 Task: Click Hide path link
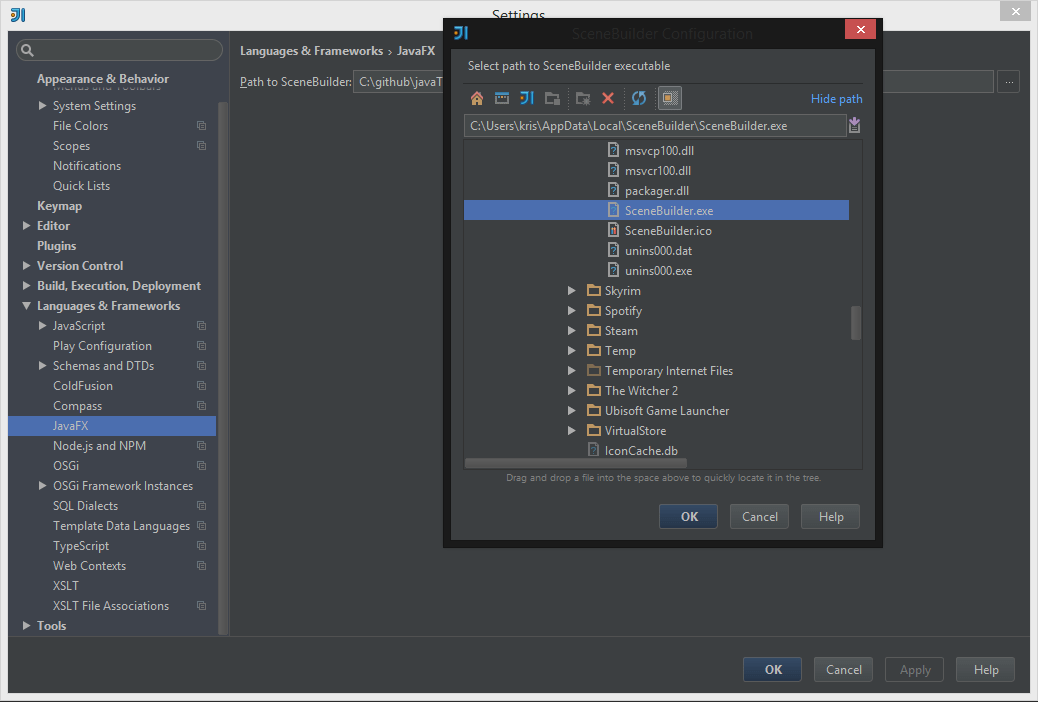point(836,99)
